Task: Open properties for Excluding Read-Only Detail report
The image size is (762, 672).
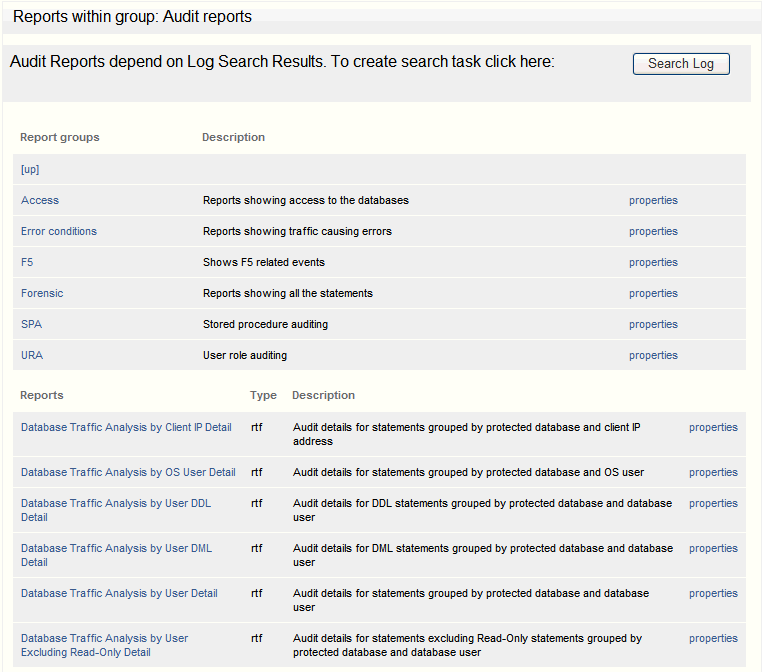Action: (713, 638)
